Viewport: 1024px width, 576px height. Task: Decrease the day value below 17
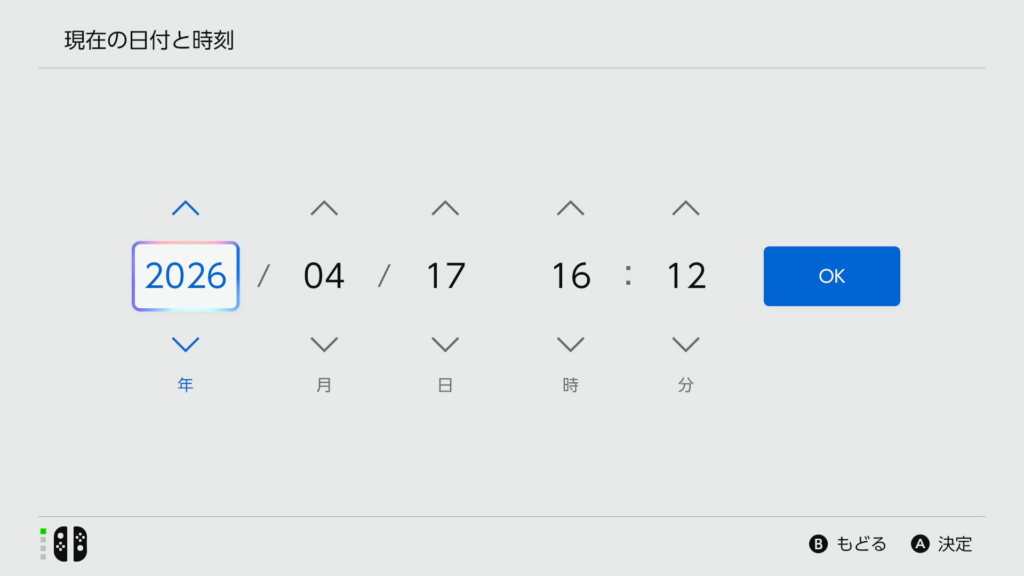[x=445, y=344]
